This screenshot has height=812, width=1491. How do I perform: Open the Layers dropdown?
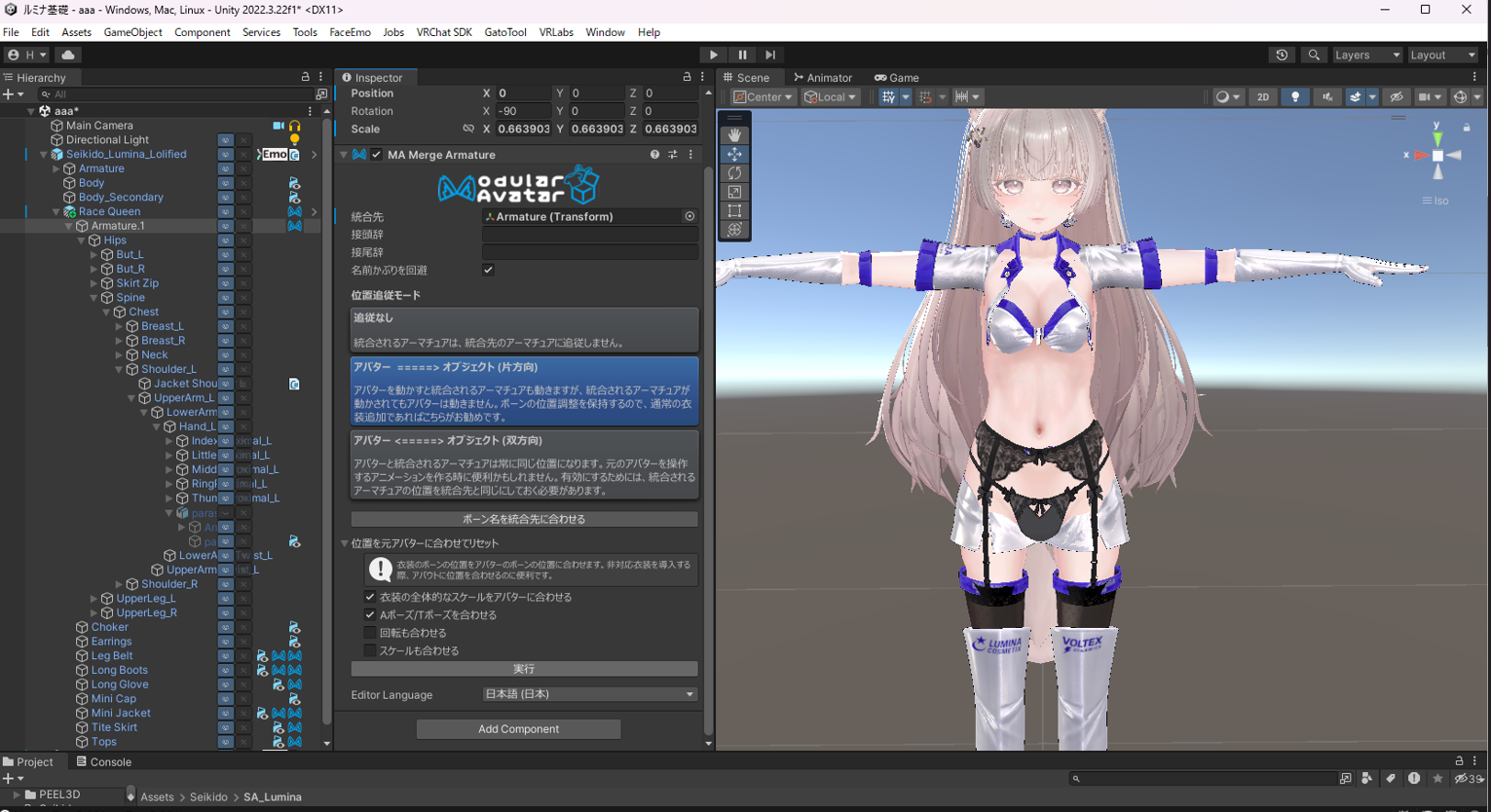pos(1367,55)
